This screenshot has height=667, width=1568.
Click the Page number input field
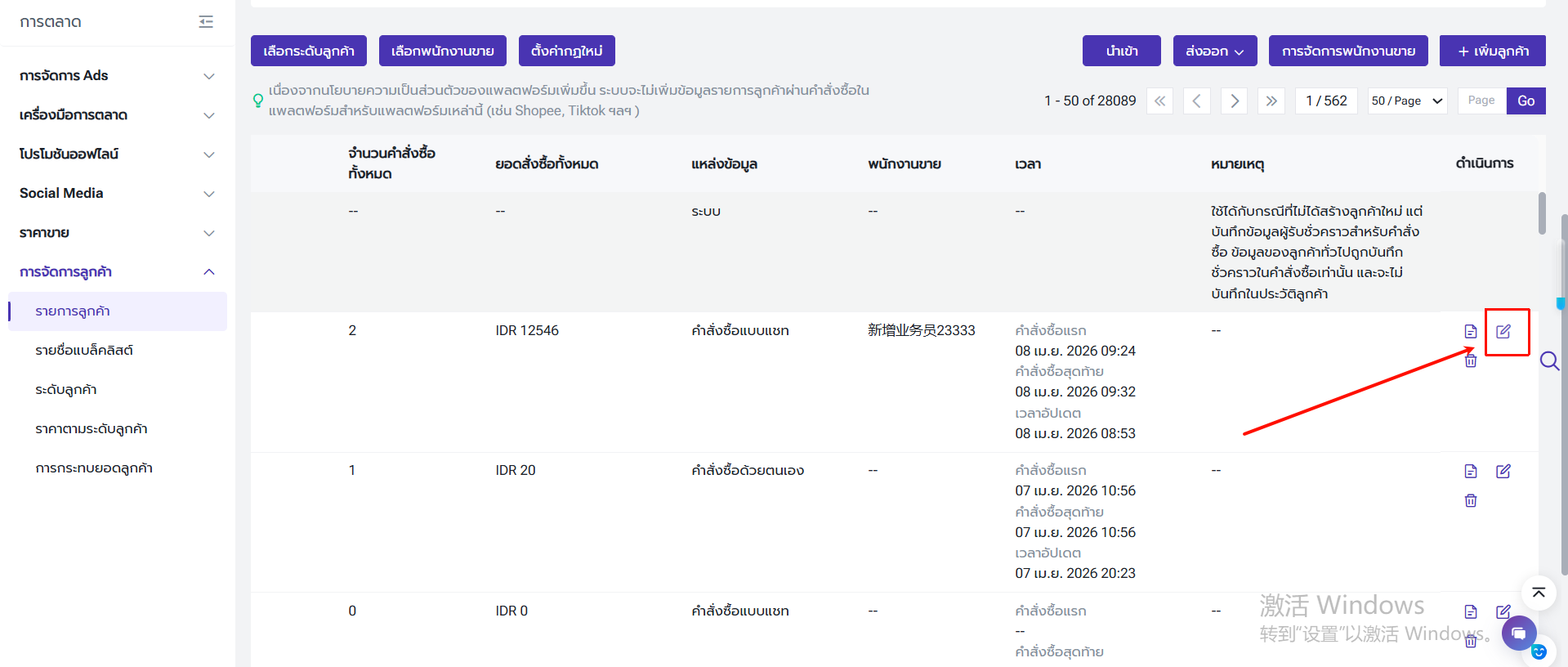point(1481,101)
